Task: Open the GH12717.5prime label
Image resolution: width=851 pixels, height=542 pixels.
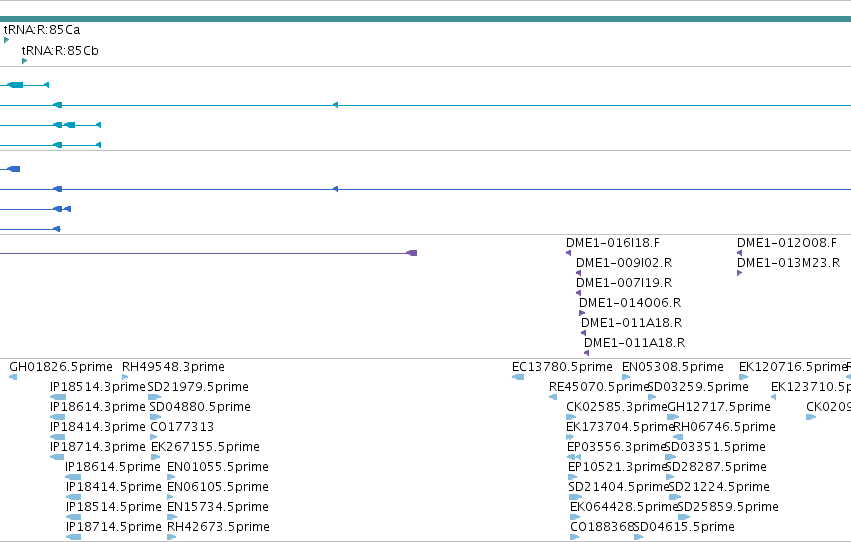Action: click(x=719, y=407)
